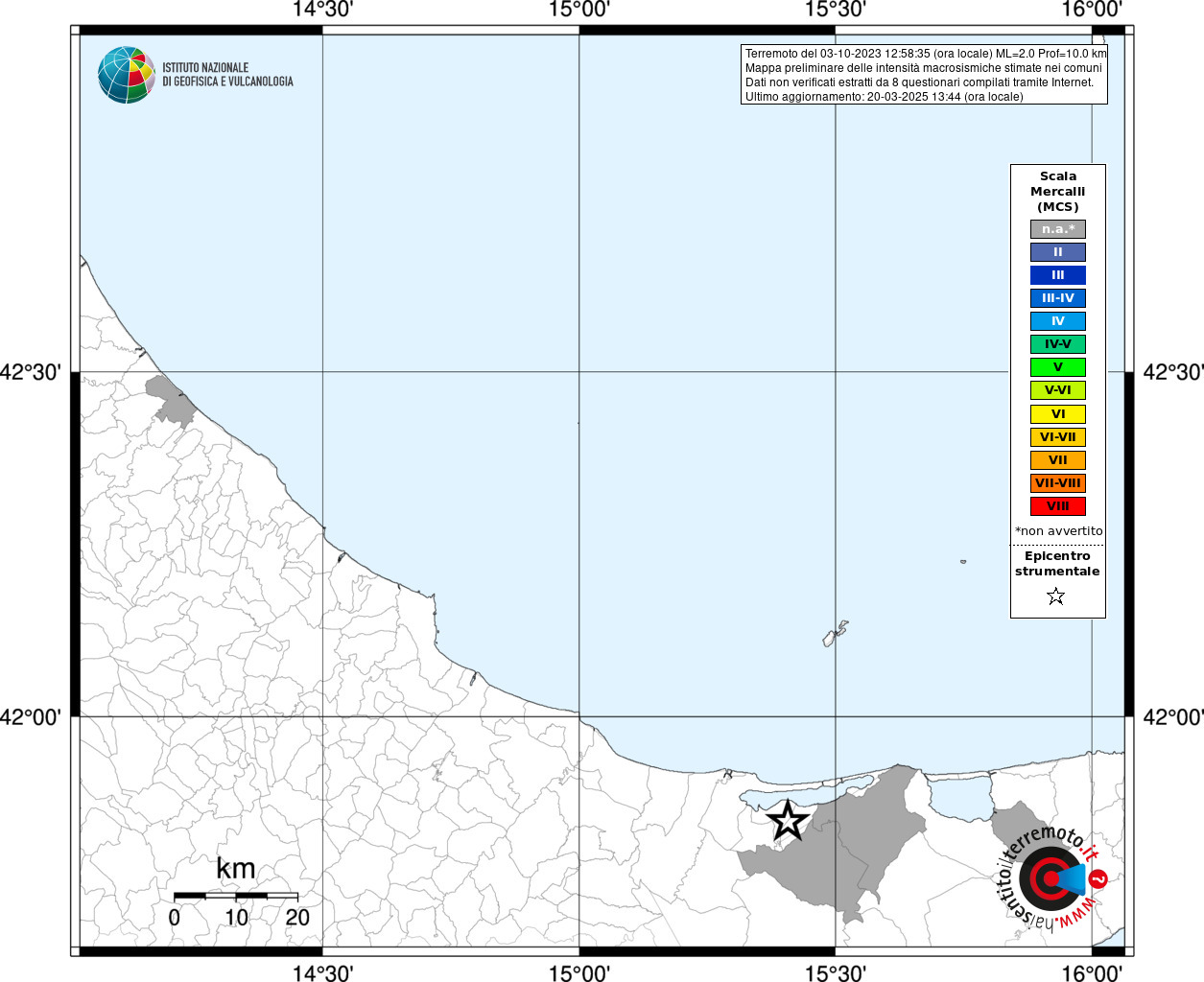Select the IV-V green legend swatch
This screenshot has height=982, width=1204.
pyautogui.click(x=1058, y=344)
